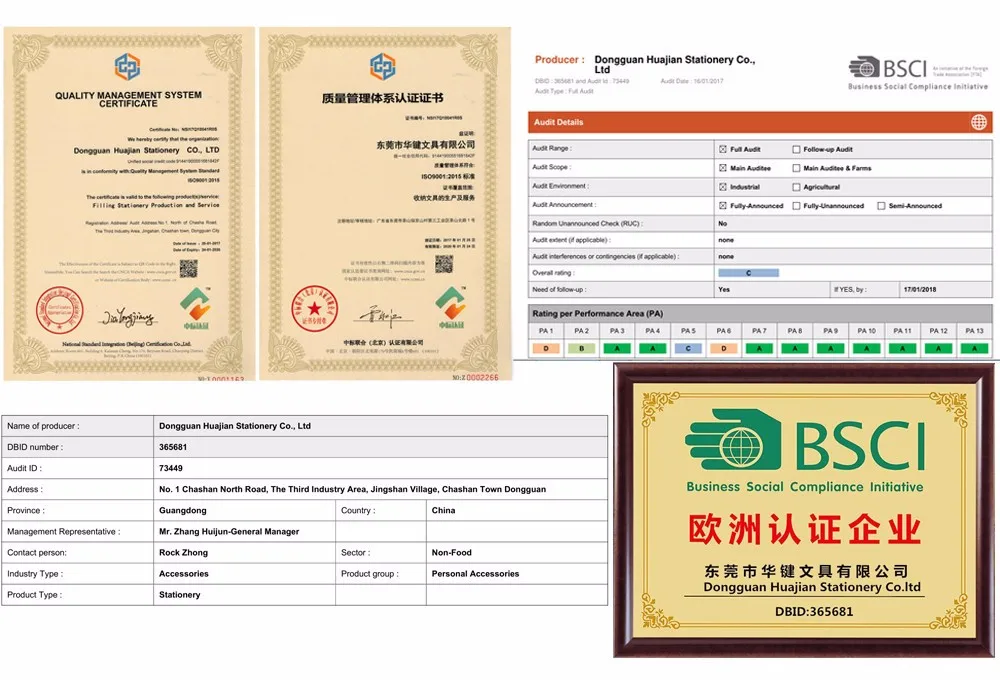This screenshot has width=1000, height=680.
Task: Click the Contact person value Rock Zhong
Action: (x=184, y=552)
